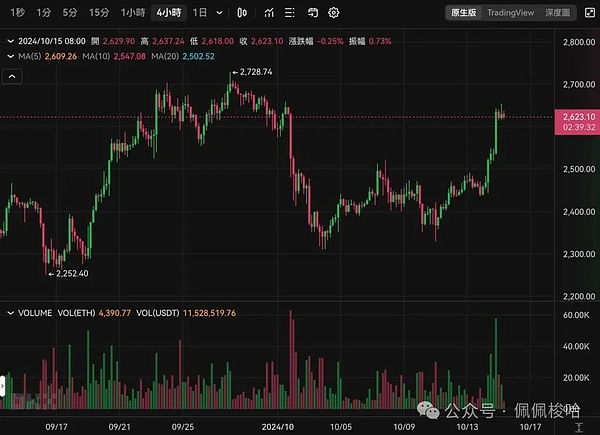Click the 10/09 date axis label
Screen dimensions: 600x435
coord(404,427)
